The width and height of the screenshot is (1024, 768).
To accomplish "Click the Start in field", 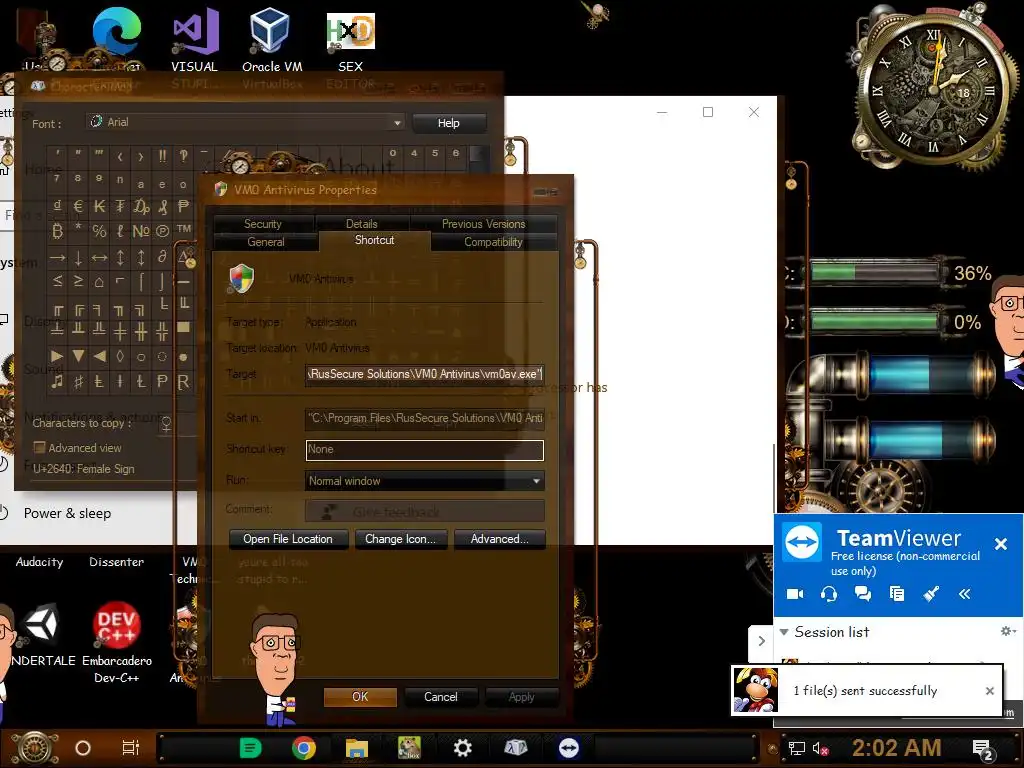I will click(424, 418).
